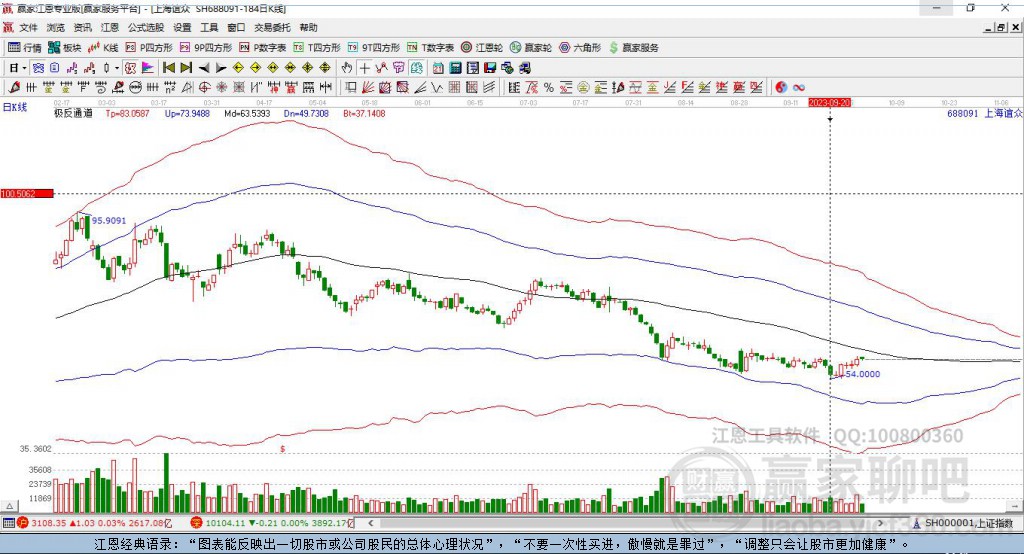Open the 文件 menu
The width and height of the screenshot is (1024, 554).
pyautogui.click(x=29, y=27)
